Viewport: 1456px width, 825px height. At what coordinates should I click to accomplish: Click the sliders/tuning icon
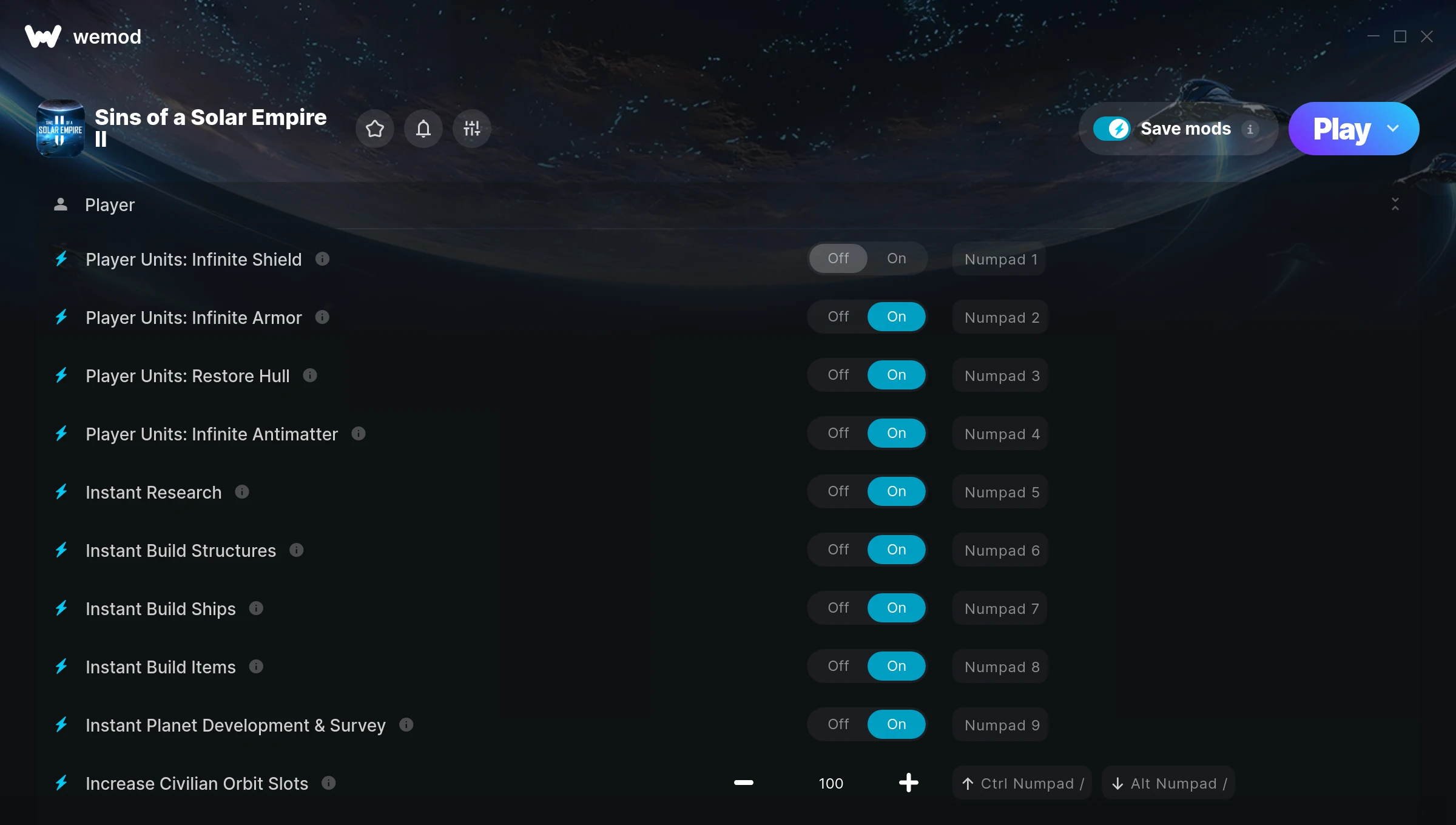click(x=472, y=128)
